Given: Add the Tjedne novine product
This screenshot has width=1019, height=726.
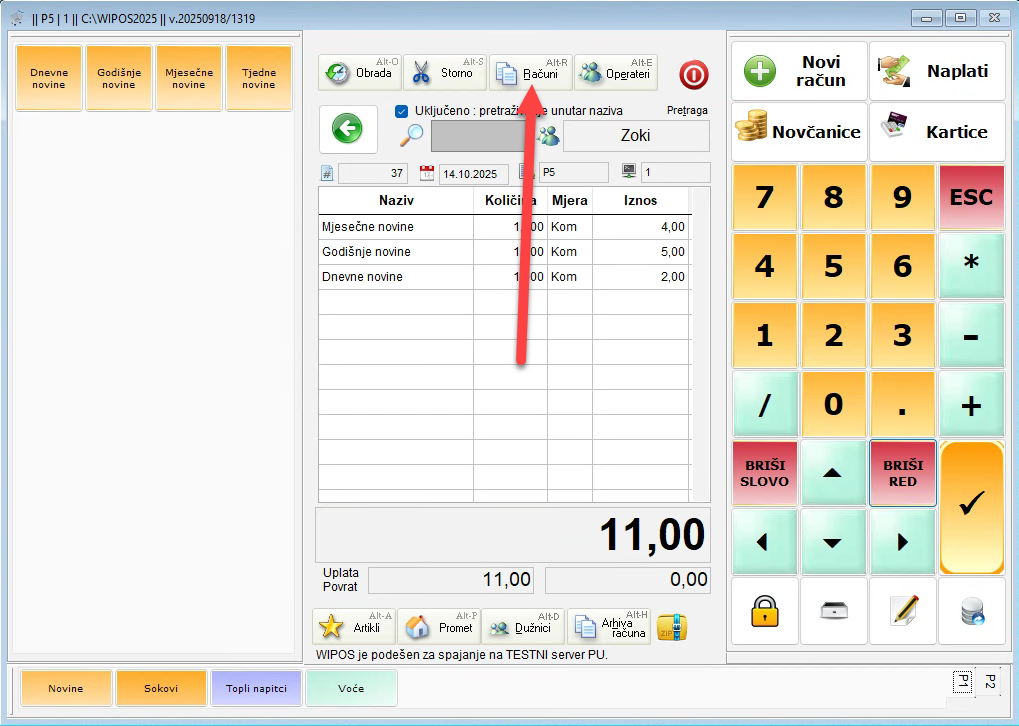Looking at the screenshot, I should (258, 78).
